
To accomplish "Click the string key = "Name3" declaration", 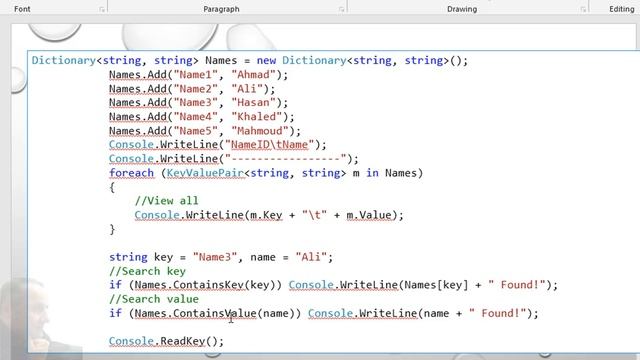I will [x=221, y=257].
